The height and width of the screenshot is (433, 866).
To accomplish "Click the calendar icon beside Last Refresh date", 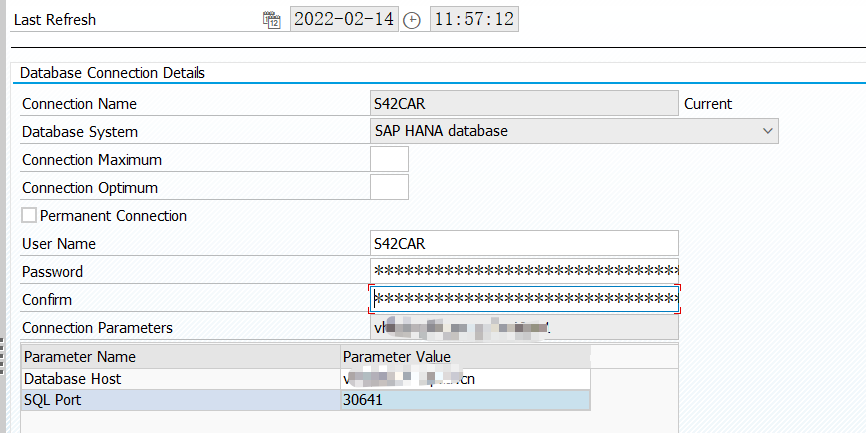I will (x=271, y=20).
